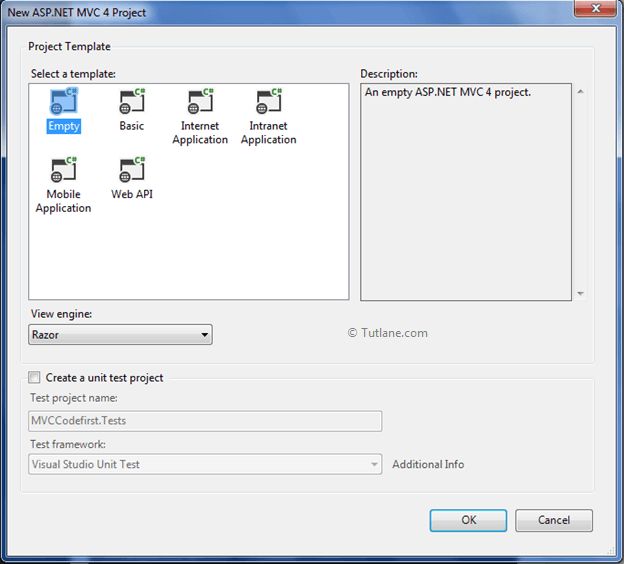
Task: Choose the Intranet Application template icon
Action: pyautogui.click(x=269, y=101)
